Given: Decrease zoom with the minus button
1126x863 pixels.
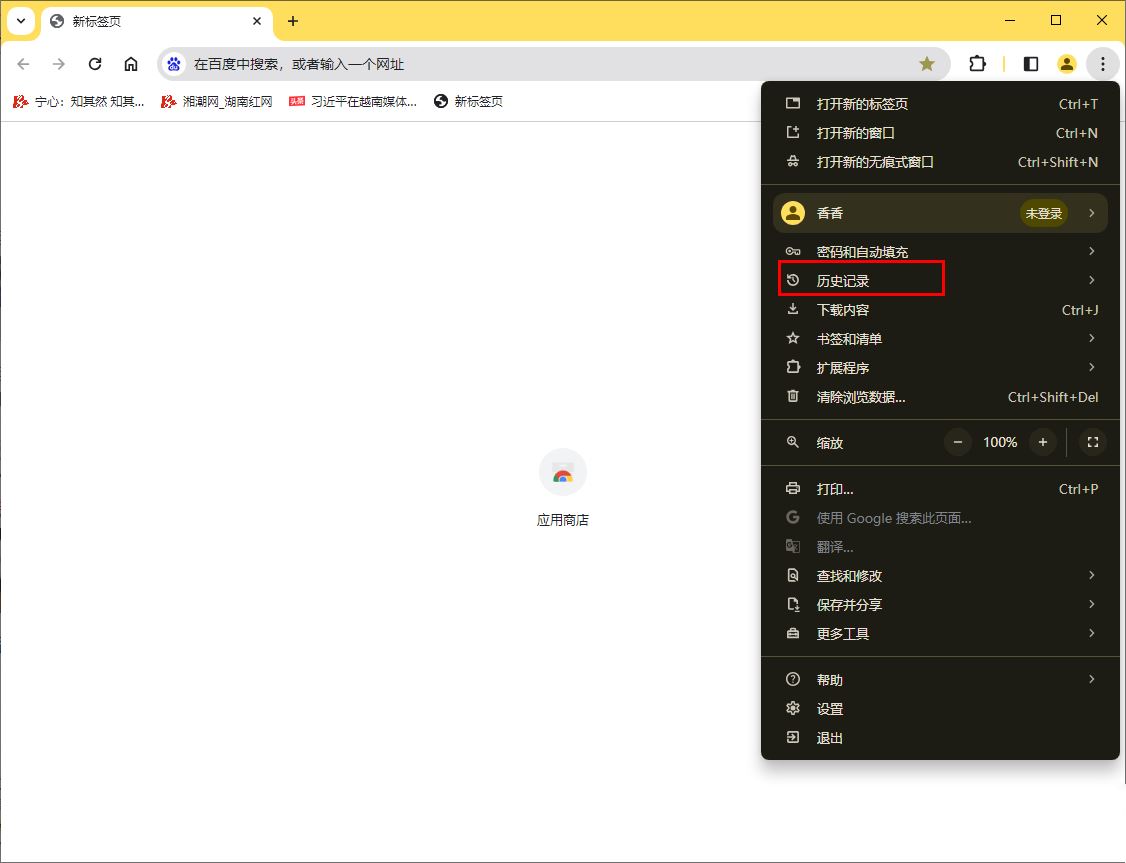Looking at the screenshot, I should coord(957,442).
